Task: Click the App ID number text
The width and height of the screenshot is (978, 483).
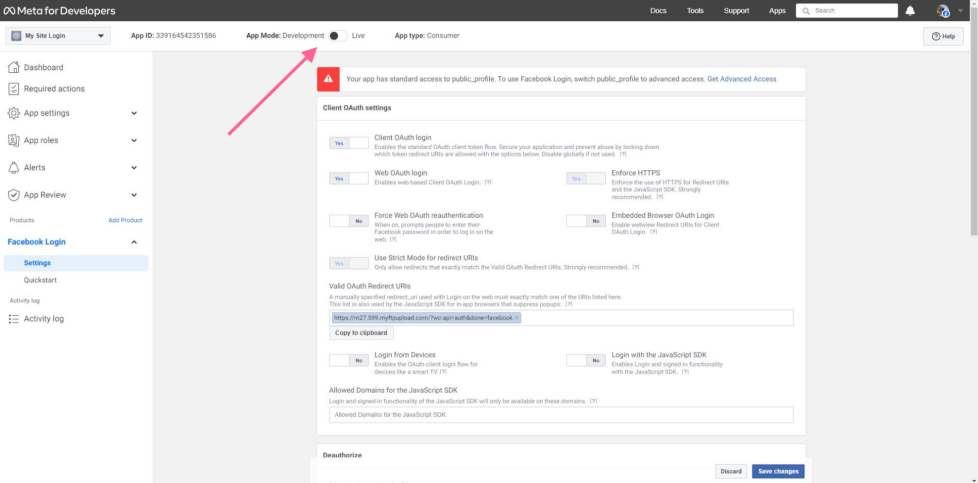Action: 185,36
